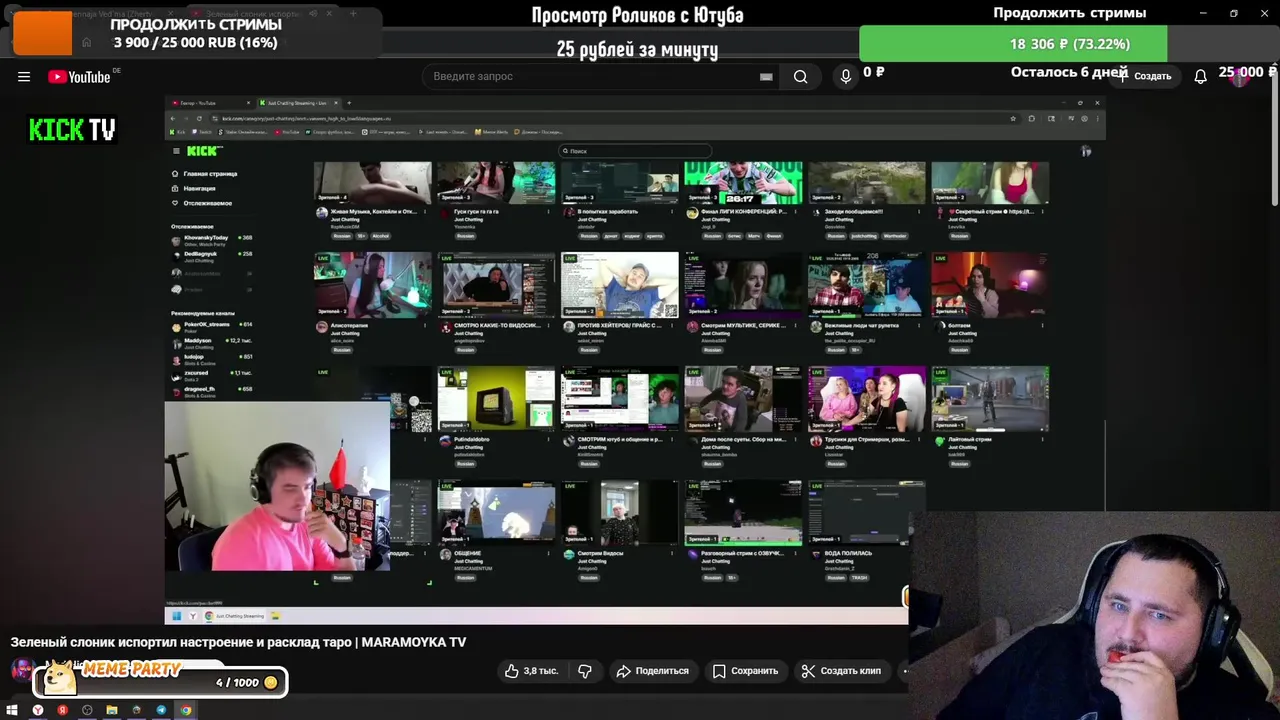Start voice search with microphone icon
Screen dimensions: 1280x720
(x=846, y=77)
